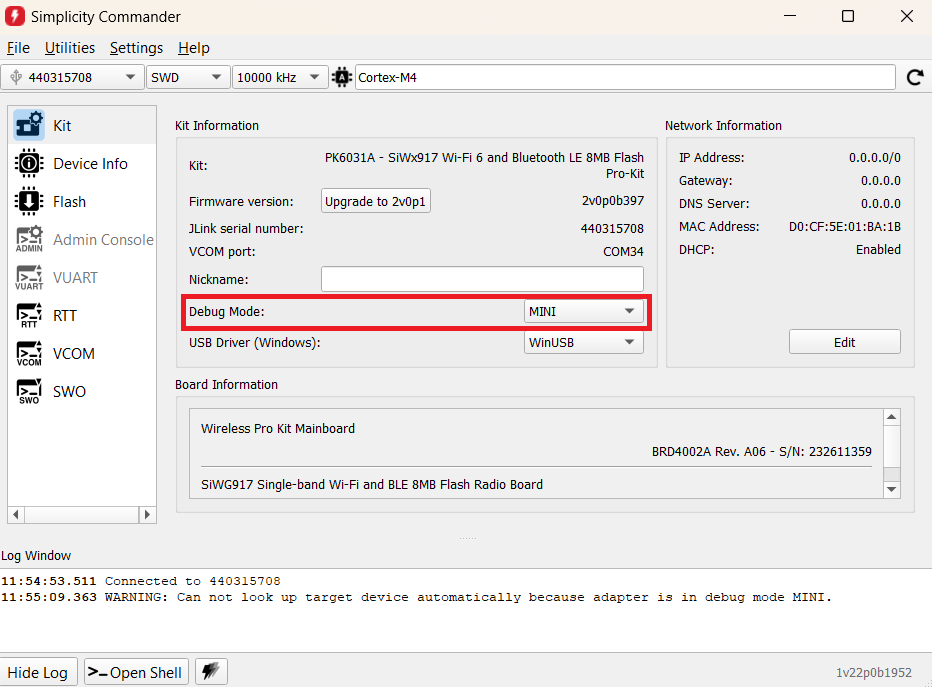Click the refresh device icon
Screen dimensions: 932x687
[914, 77]
